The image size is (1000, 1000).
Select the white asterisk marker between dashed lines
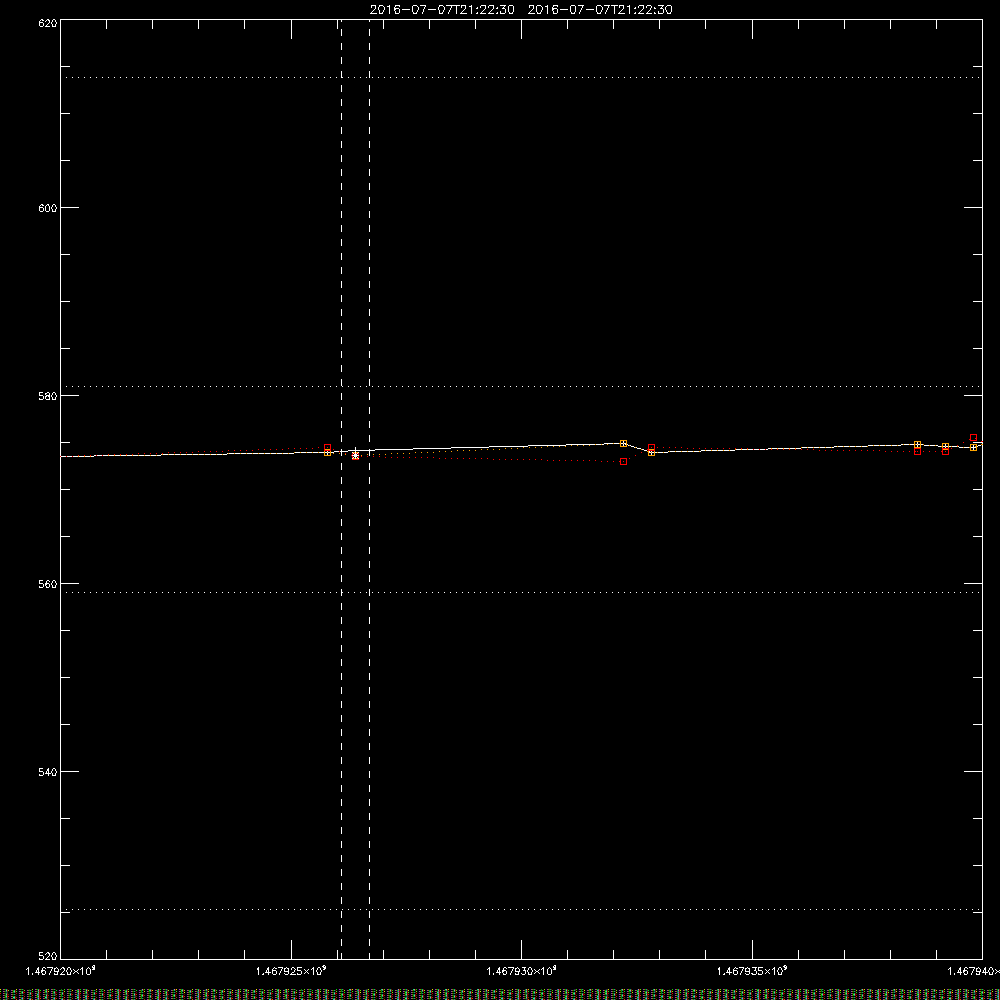tap(355, 455)
